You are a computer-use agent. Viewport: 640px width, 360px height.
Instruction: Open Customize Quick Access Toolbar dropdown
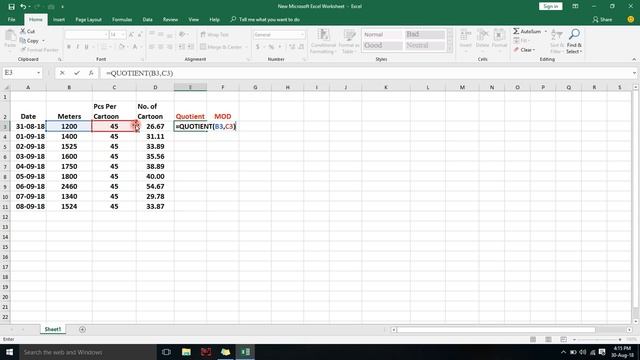[62, 7]
